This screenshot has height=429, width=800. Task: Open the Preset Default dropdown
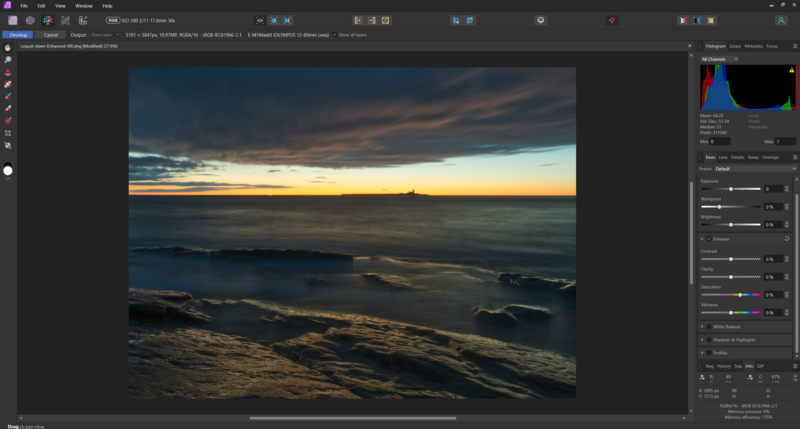tap(755, 169)
